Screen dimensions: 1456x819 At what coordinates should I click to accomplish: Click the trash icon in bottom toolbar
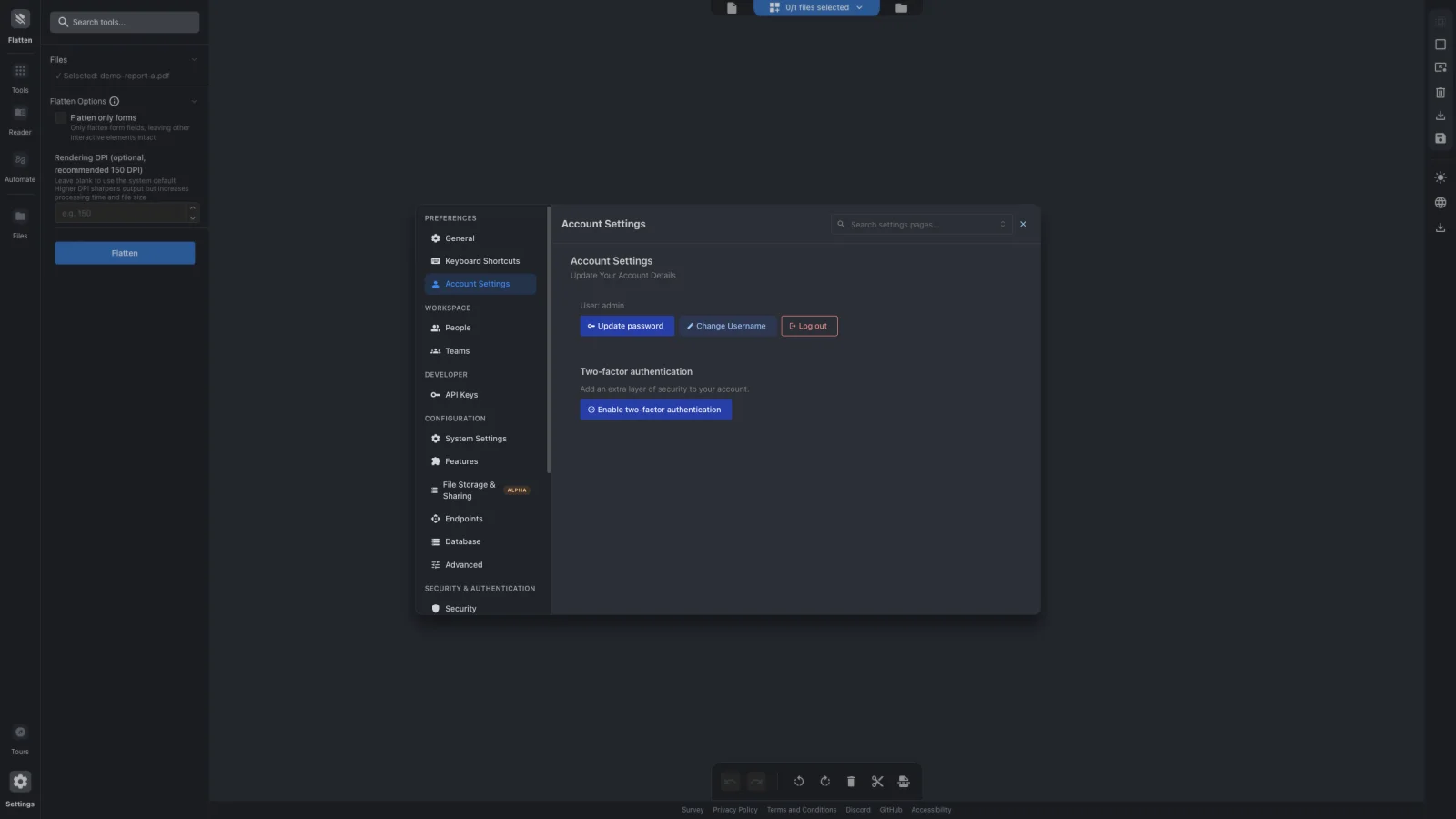(x=851, y=781)
